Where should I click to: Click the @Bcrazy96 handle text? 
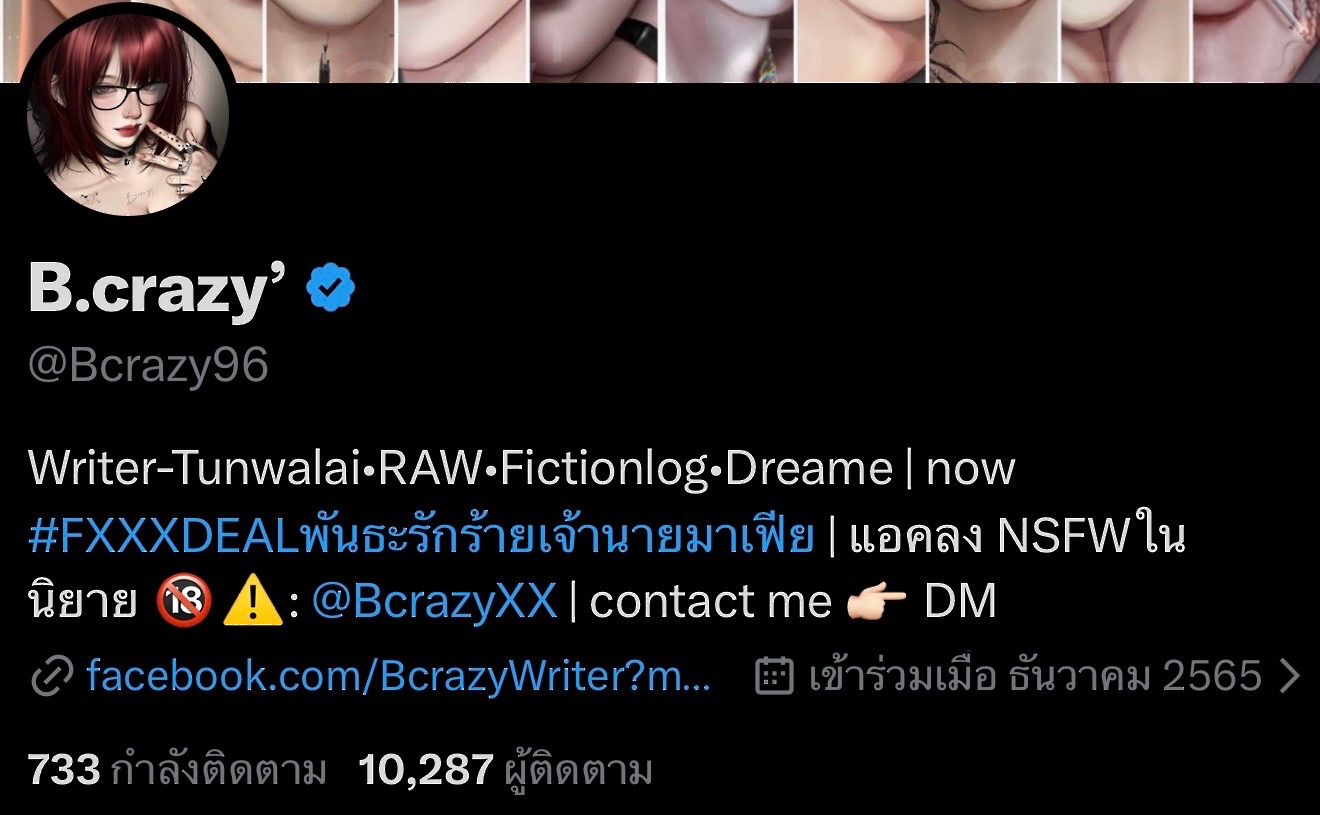click(x=149, y=367)
